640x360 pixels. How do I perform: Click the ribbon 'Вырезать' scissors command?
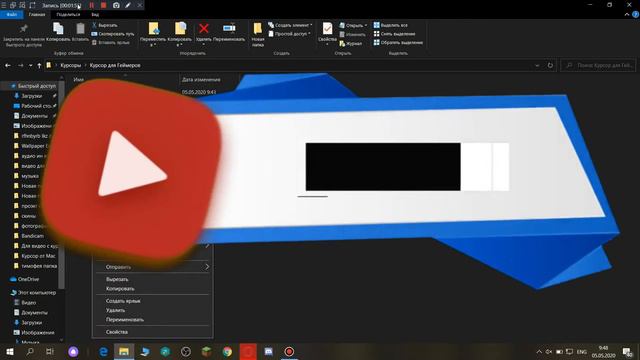pyautogui.click(x=105, y=25)
